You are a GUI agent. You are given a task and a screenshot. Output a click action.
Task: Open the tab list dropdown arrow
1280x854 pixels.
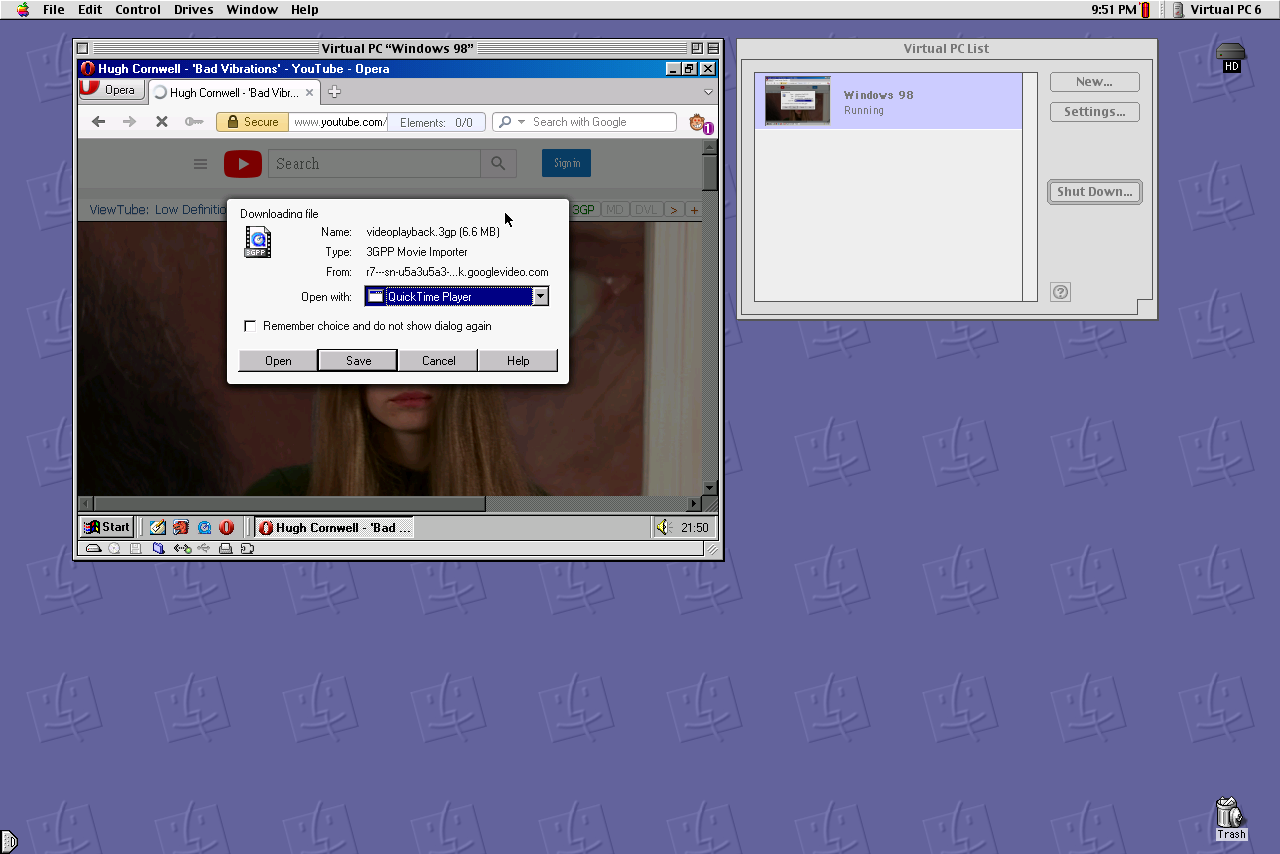708,92
